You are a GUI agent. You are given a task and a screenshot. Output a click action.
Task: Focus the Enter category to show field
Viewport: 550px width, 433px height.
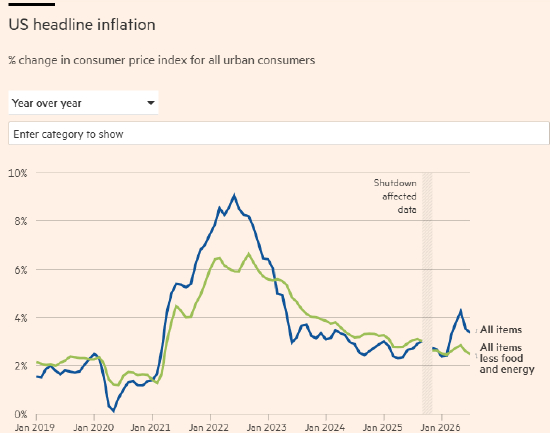(279, 133)
